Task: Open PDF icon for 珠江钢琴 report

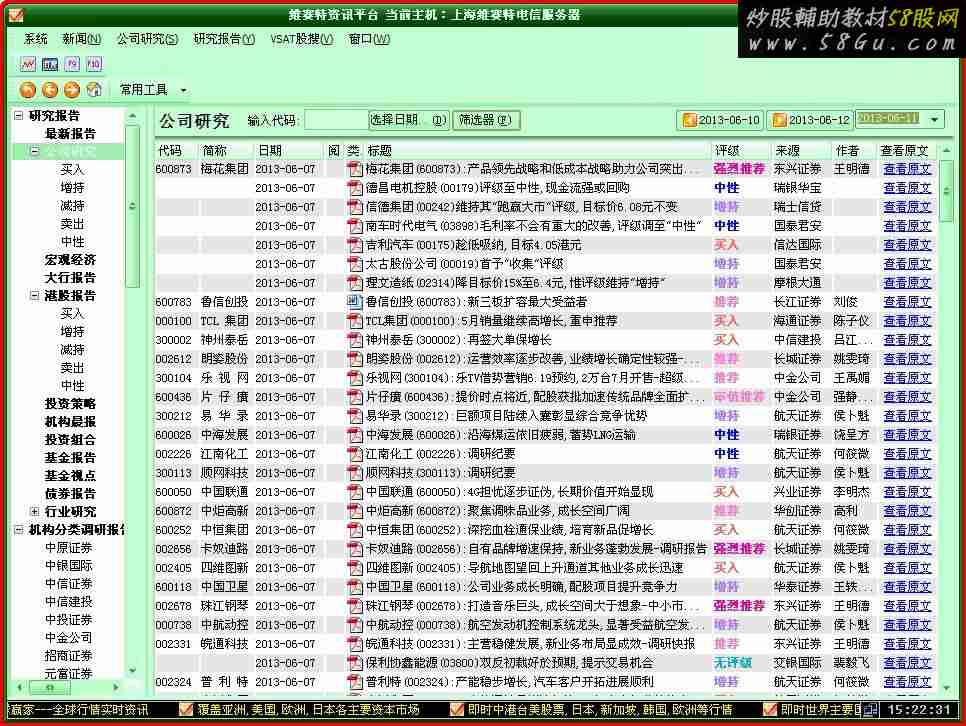Action: [355, 606]
